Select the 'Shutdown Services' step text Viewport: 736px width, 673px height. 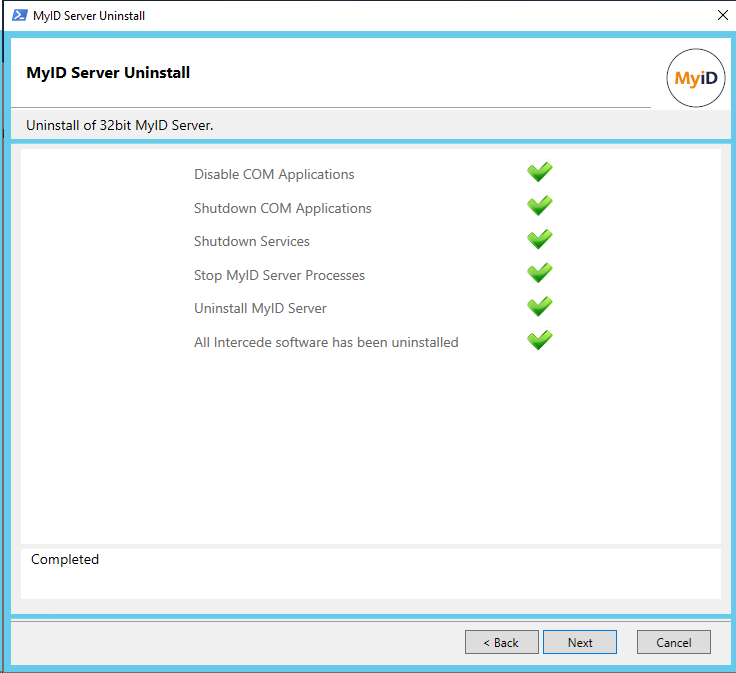pos(252,241)
